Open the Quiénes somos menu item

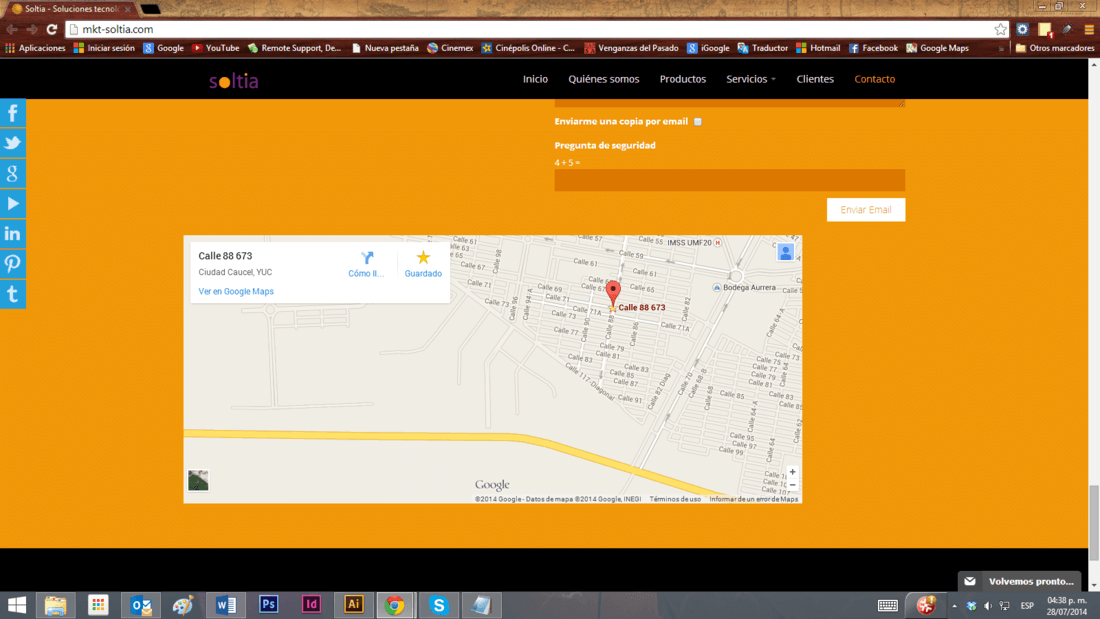point(603,79)
